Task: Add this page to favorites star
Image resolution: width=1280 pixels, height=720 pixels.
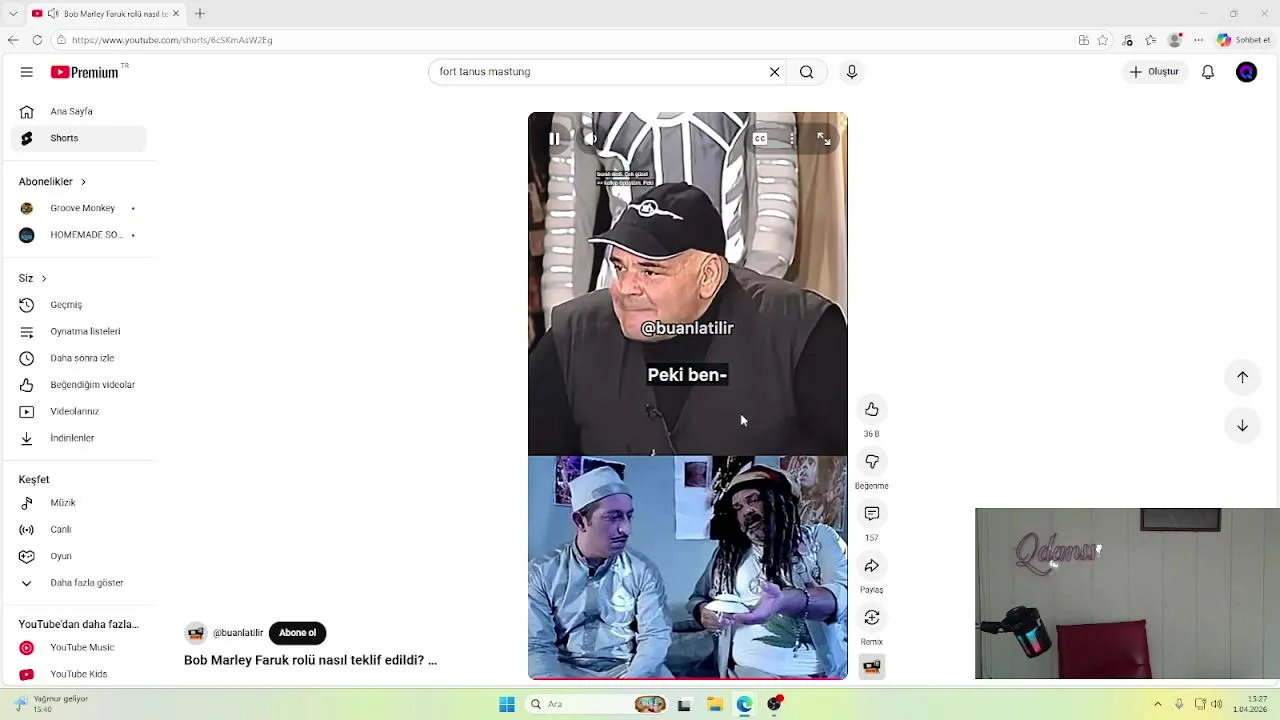Action: 1103,40
